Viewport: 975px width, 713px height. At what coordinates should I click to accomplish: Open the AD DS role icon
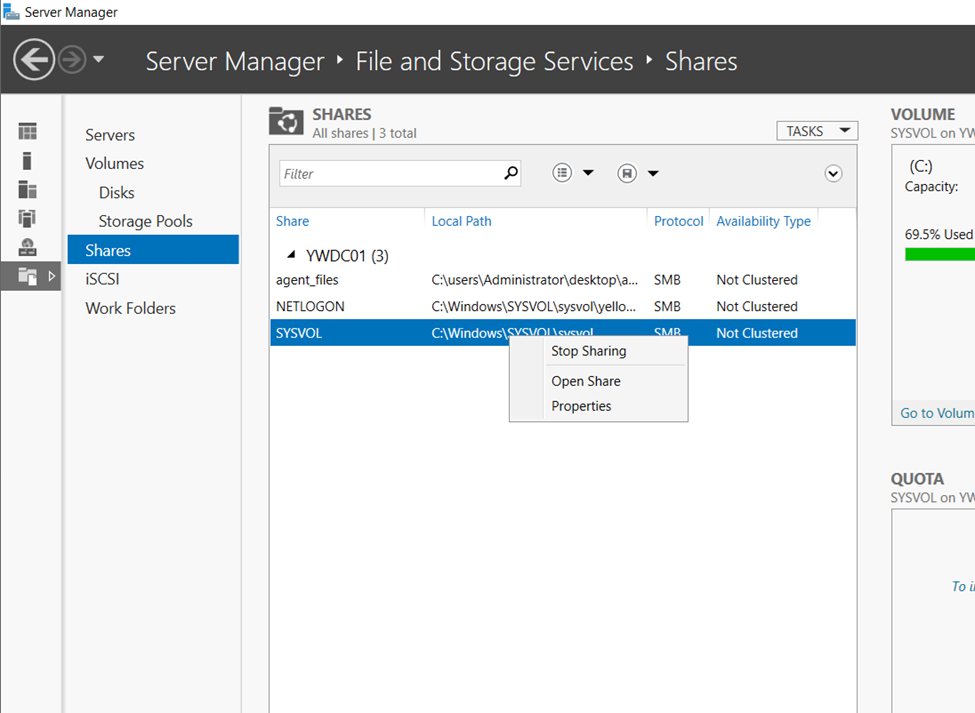click(x=27, y=218)
